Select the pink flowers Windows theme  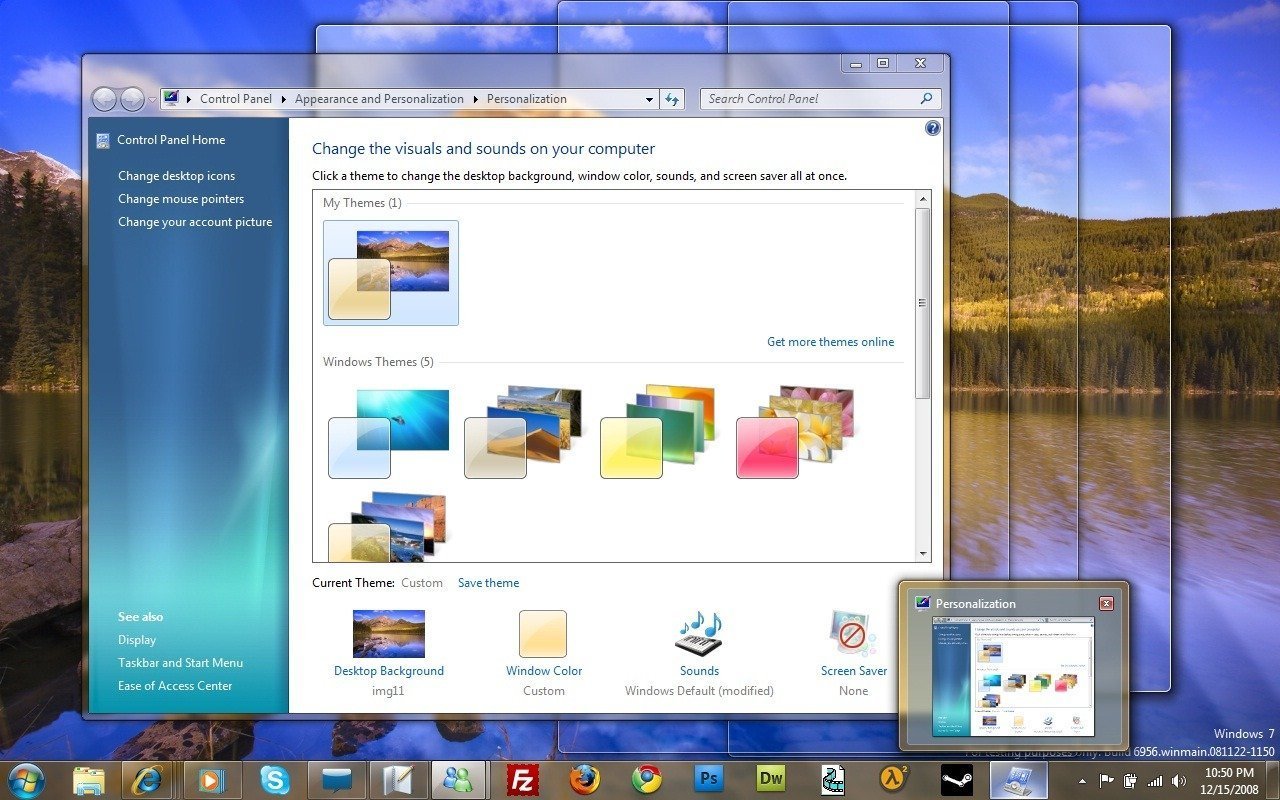(x=796, y=432)
